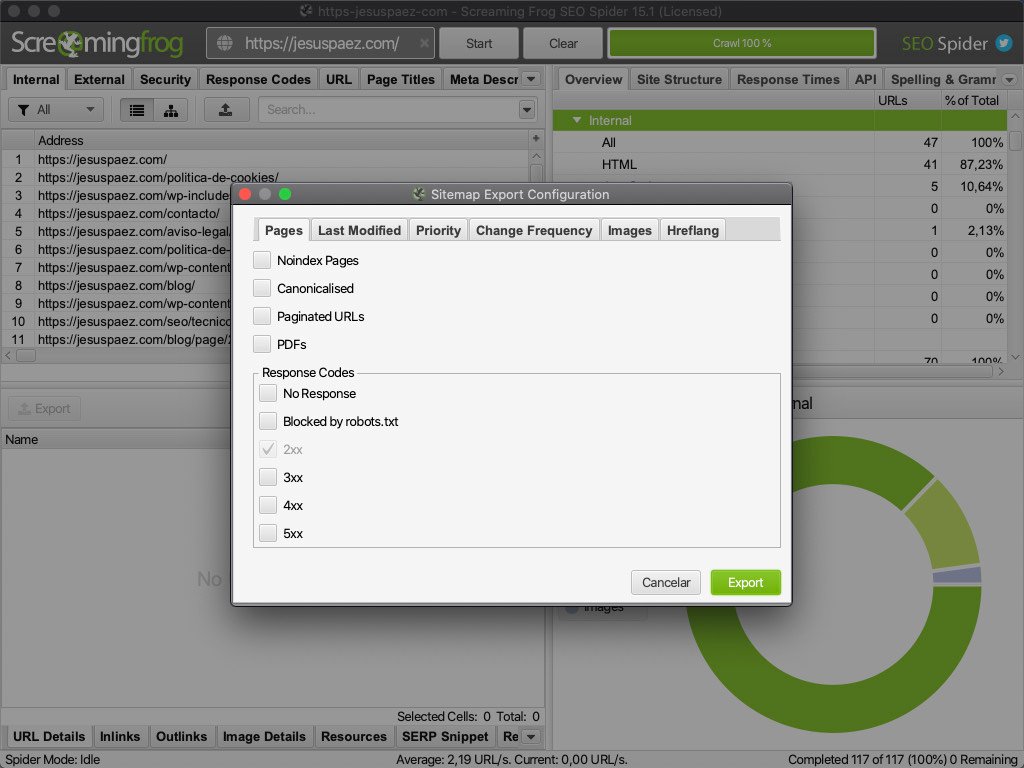
Task: Open the search options dropdown arrow
Action: pos(527,110)
